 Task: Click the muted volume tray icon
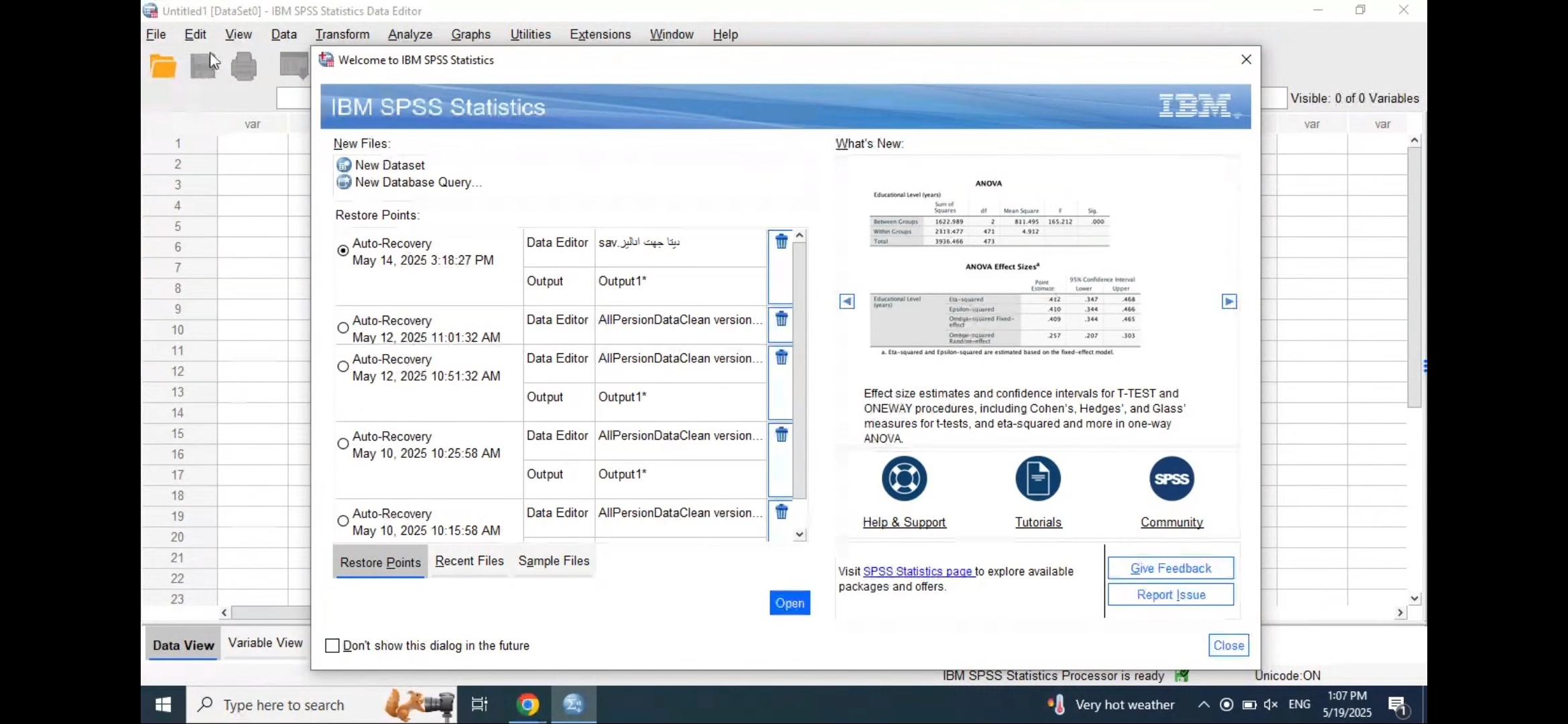click(x=1270, y=705)
